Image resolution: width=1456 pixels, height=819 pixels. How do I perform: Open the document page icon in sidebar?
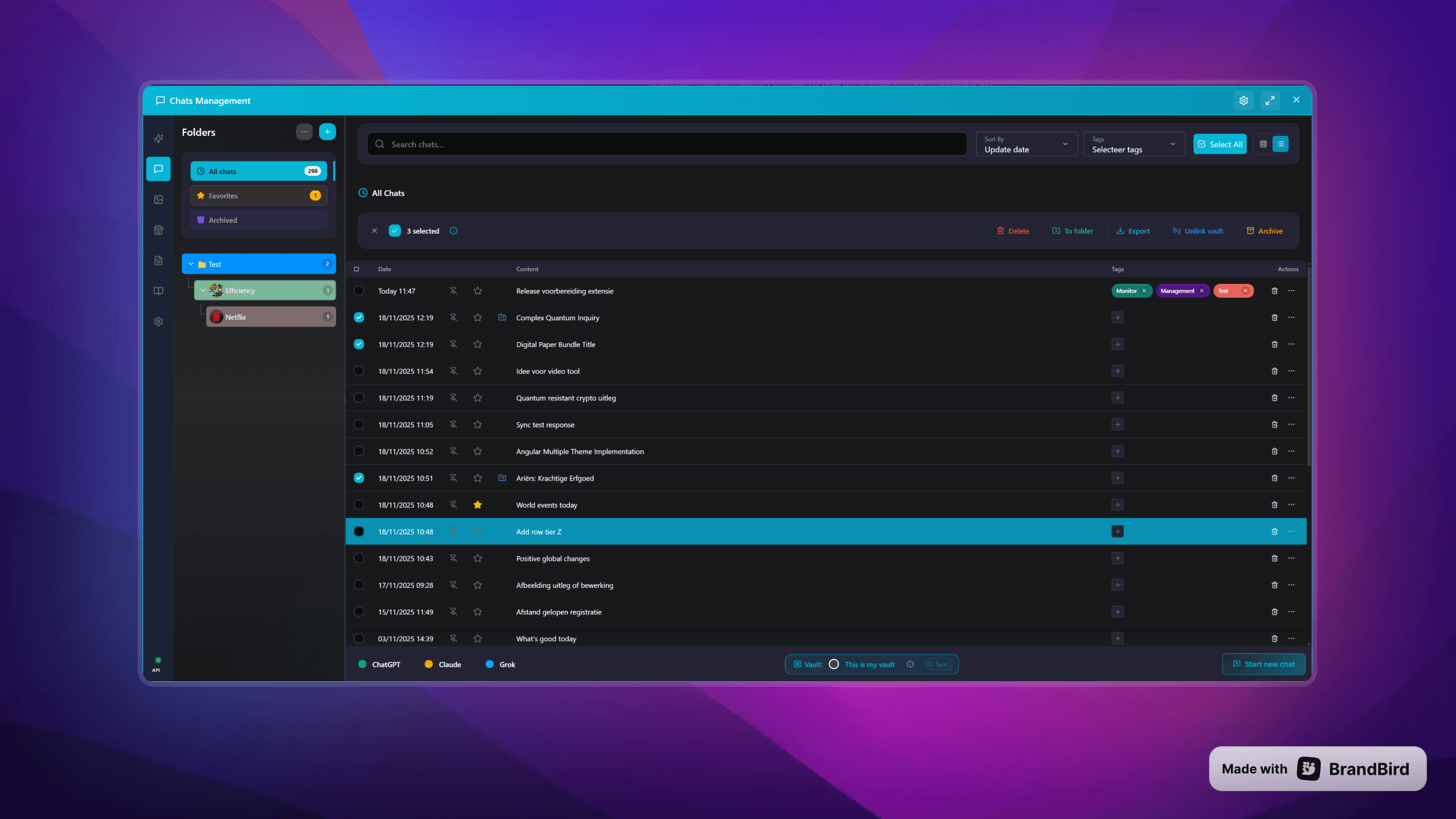click(158, 260)
